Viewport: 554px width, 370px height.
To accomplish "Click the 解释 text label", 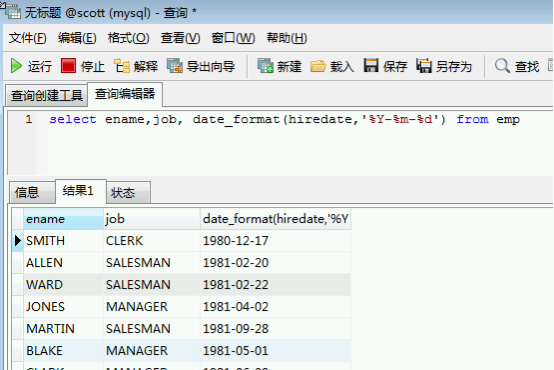I will click(146, 66).
